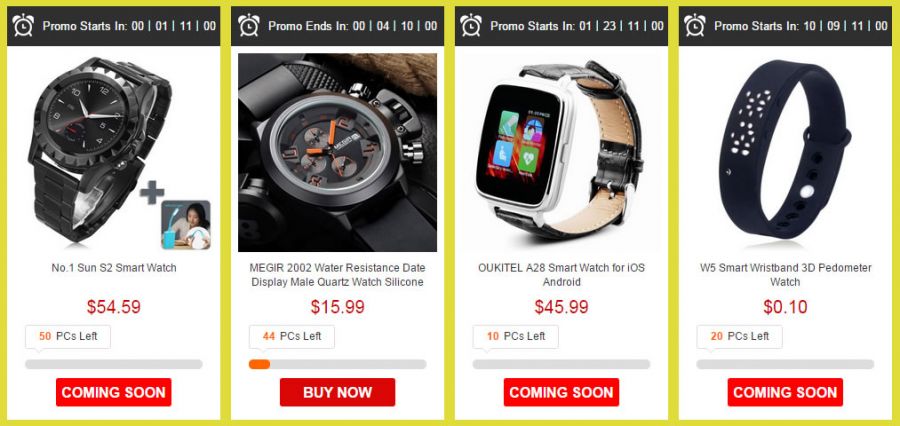Open the OUKITEL A28 smart watch picture
Viewport: 900px width, 426px height.
click(x=561, y=152)
